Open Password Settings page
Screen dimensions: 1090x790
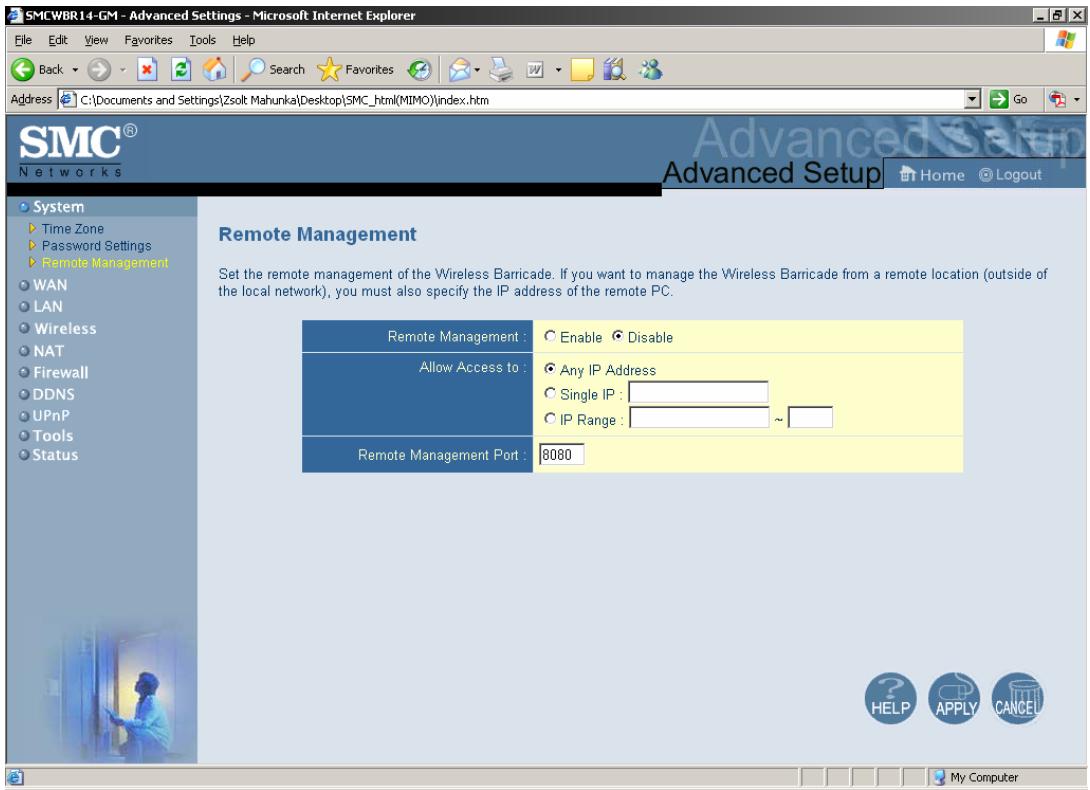[96, 245]
